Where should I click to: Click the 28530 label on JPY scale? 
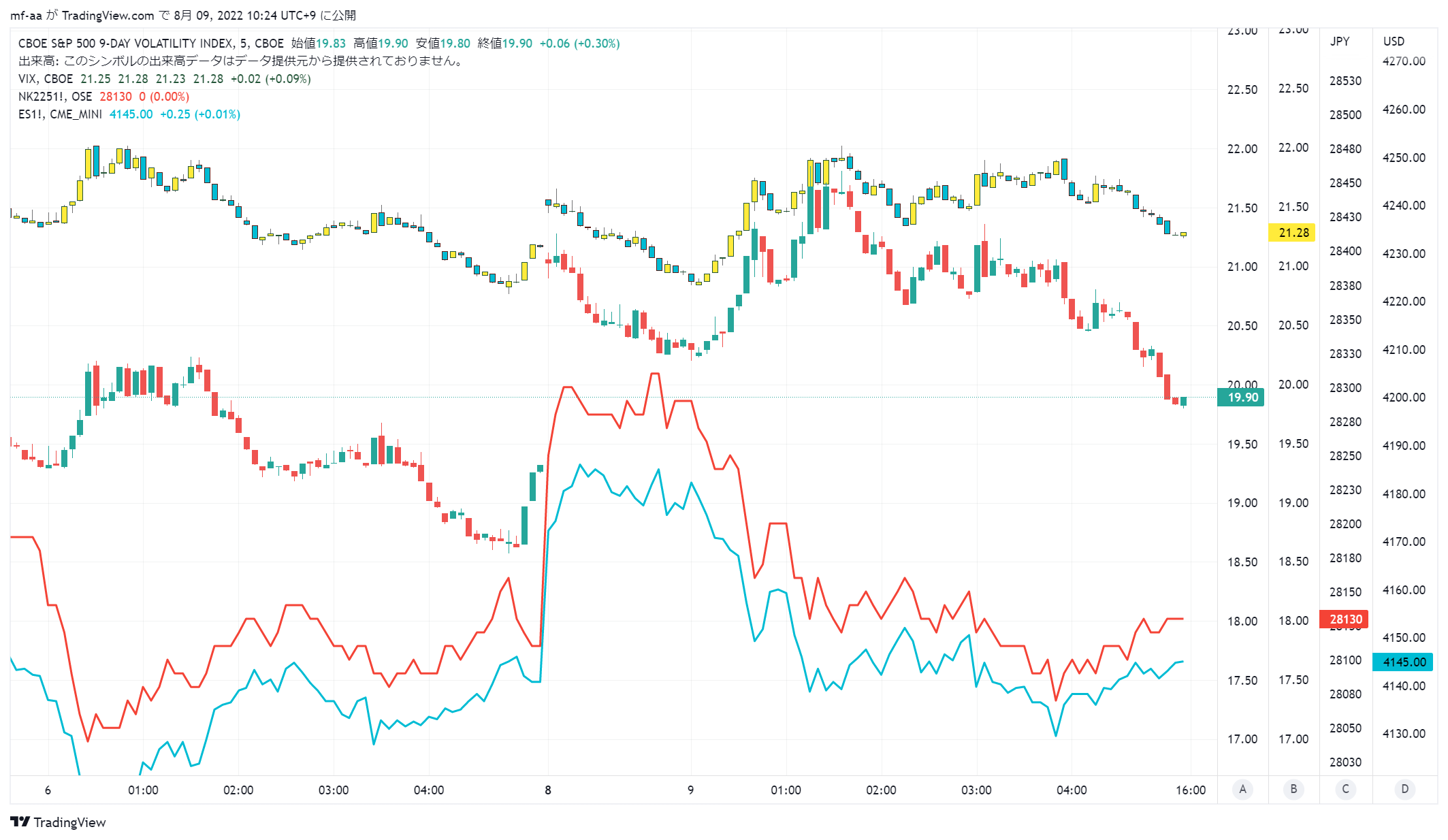[1346, 80]
